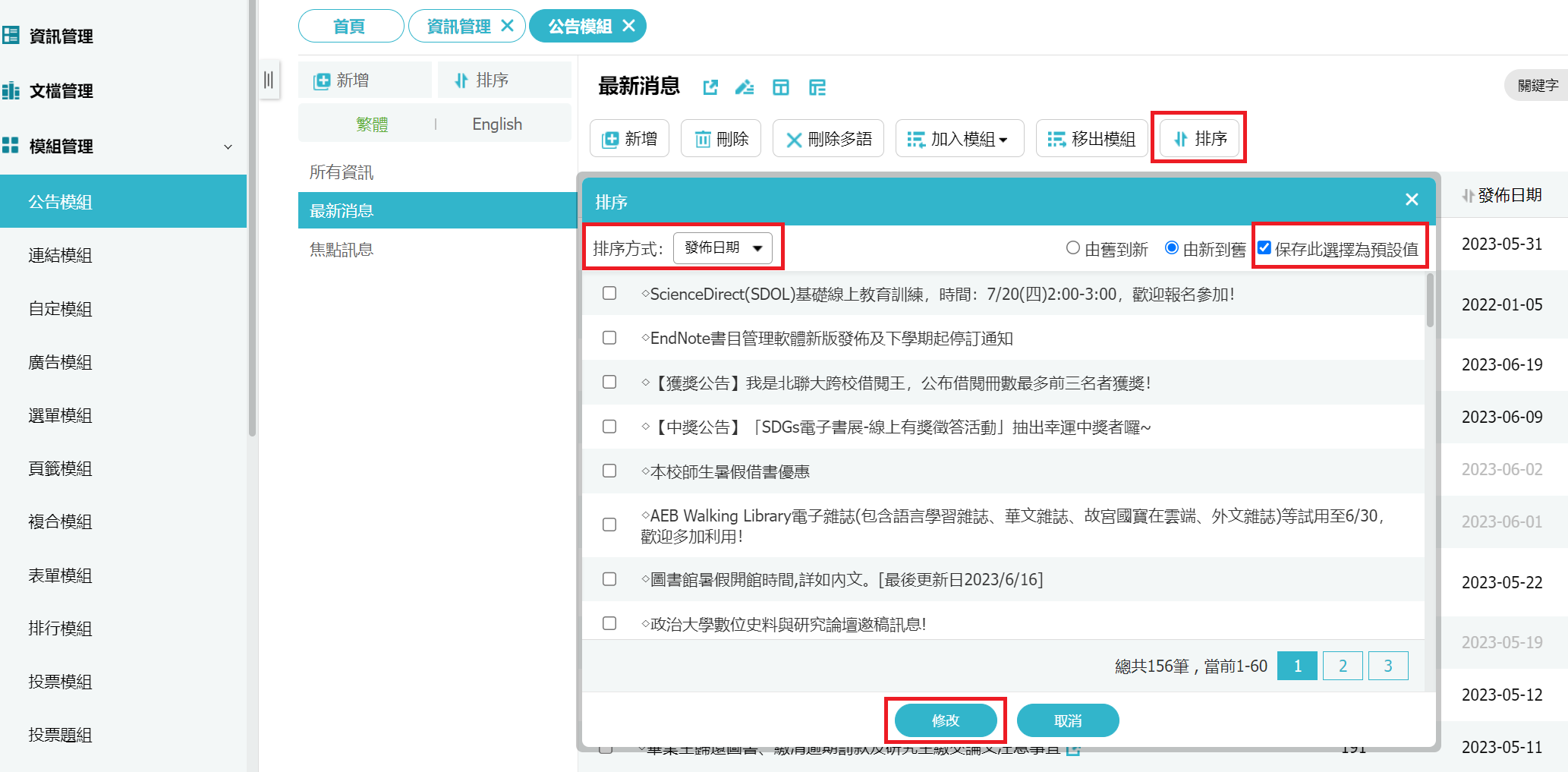
Task: Select 最新消息 category
Action: [437, 210]
